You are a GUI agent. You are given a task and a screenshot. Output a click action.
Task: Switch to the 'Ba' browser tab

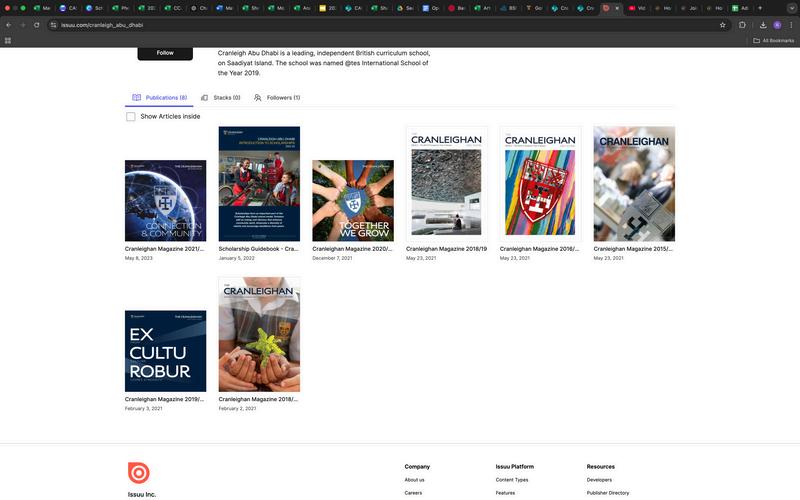tap(457, 8)
